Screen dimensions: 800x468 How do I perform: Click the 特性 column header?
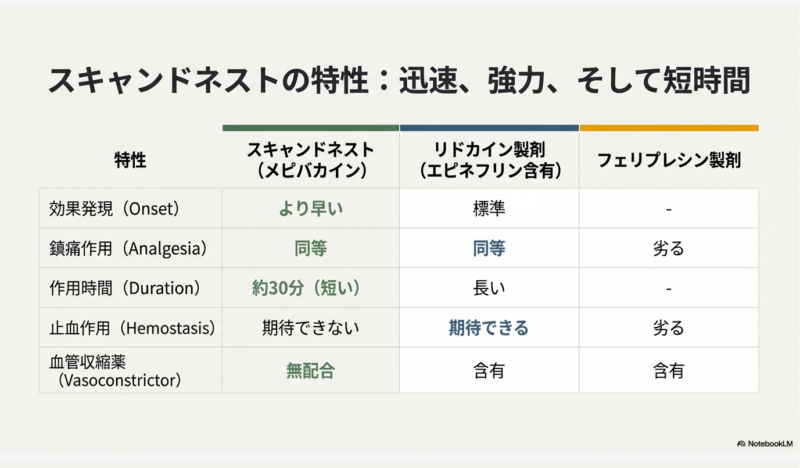[130, 160]
